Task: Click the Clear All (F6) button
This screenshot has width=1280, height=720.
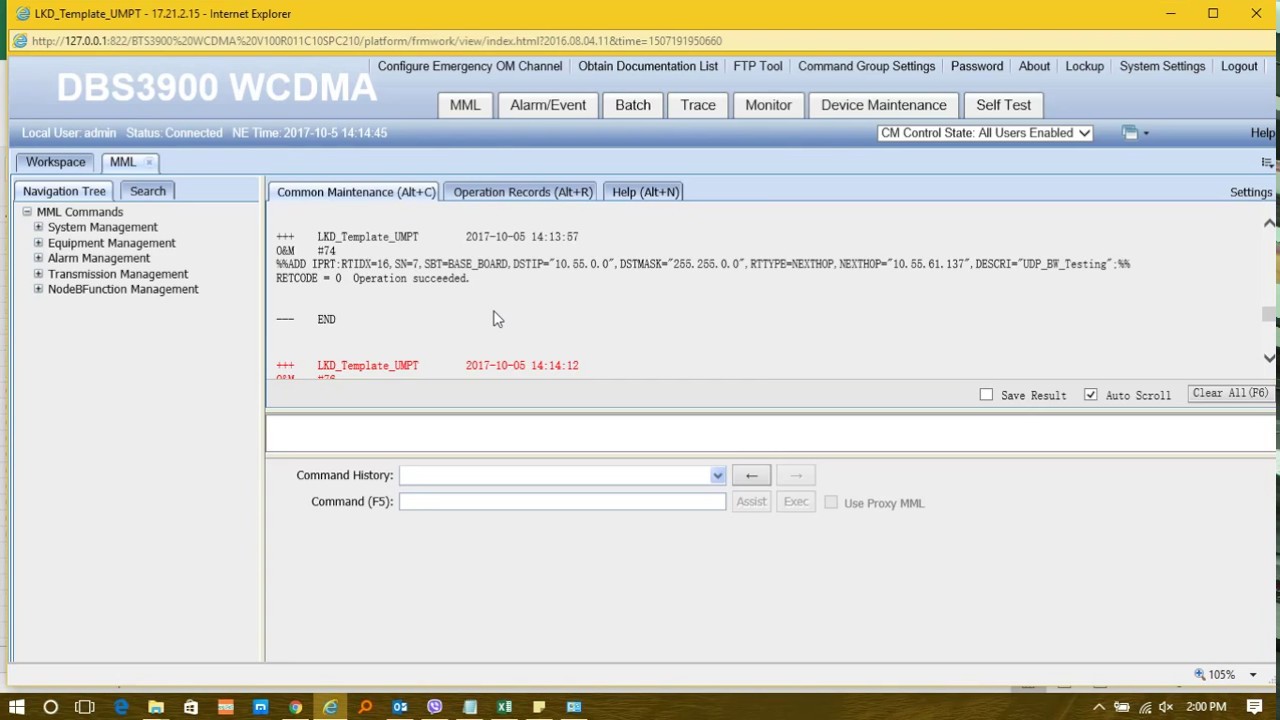Action: pyautogui.click(x=1230, y=393)
